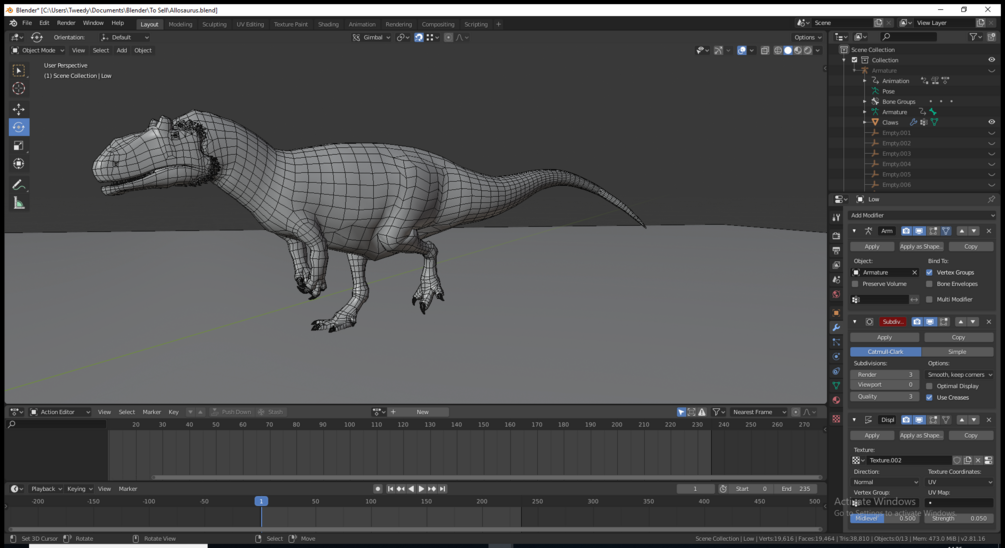Viewport: 1005px width, 548px height.
Task: Toggle the Optimal Display checkbox
Action: 930,386
